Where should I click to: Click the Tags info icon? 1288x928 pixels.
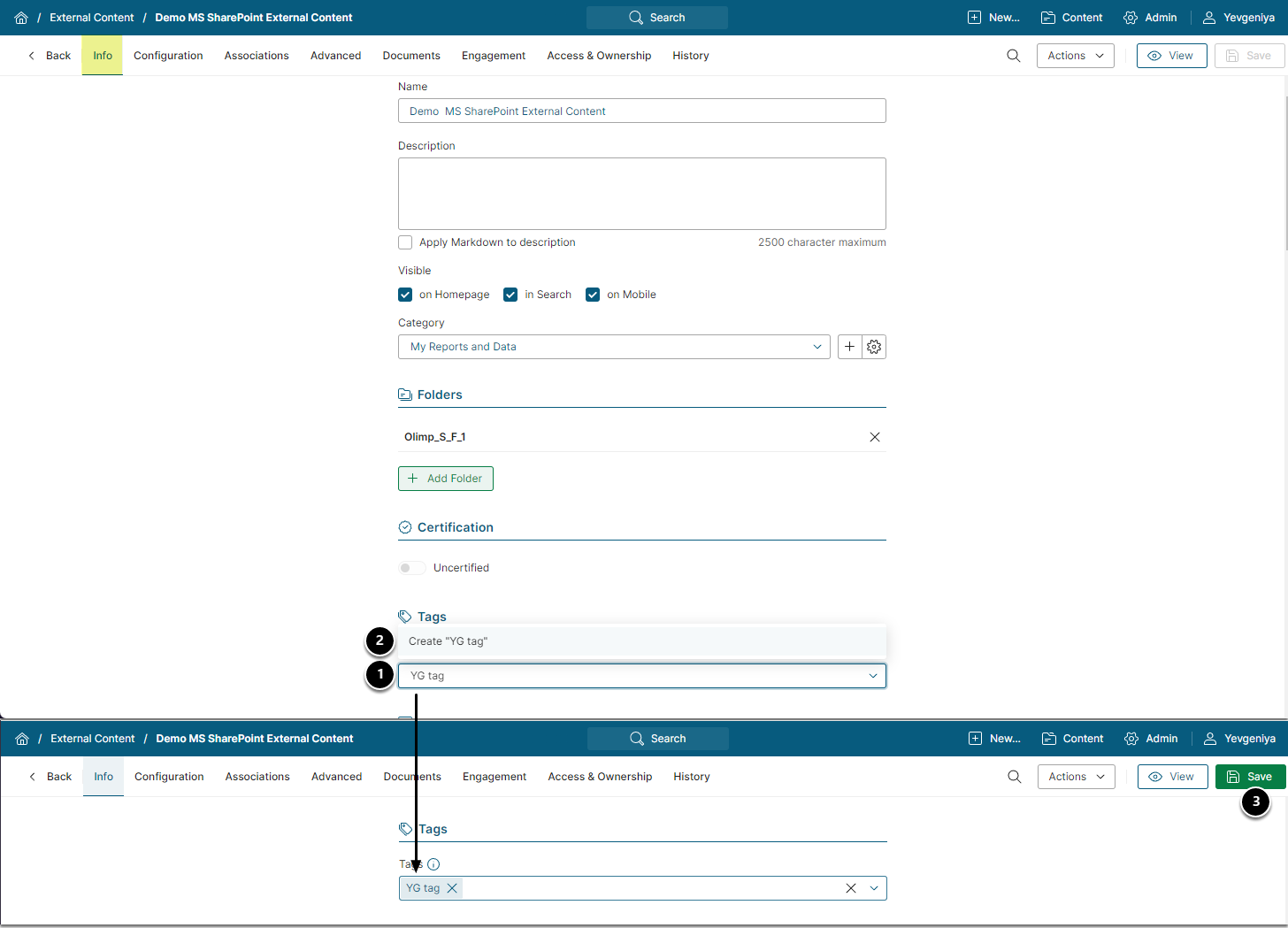[433, 864]
